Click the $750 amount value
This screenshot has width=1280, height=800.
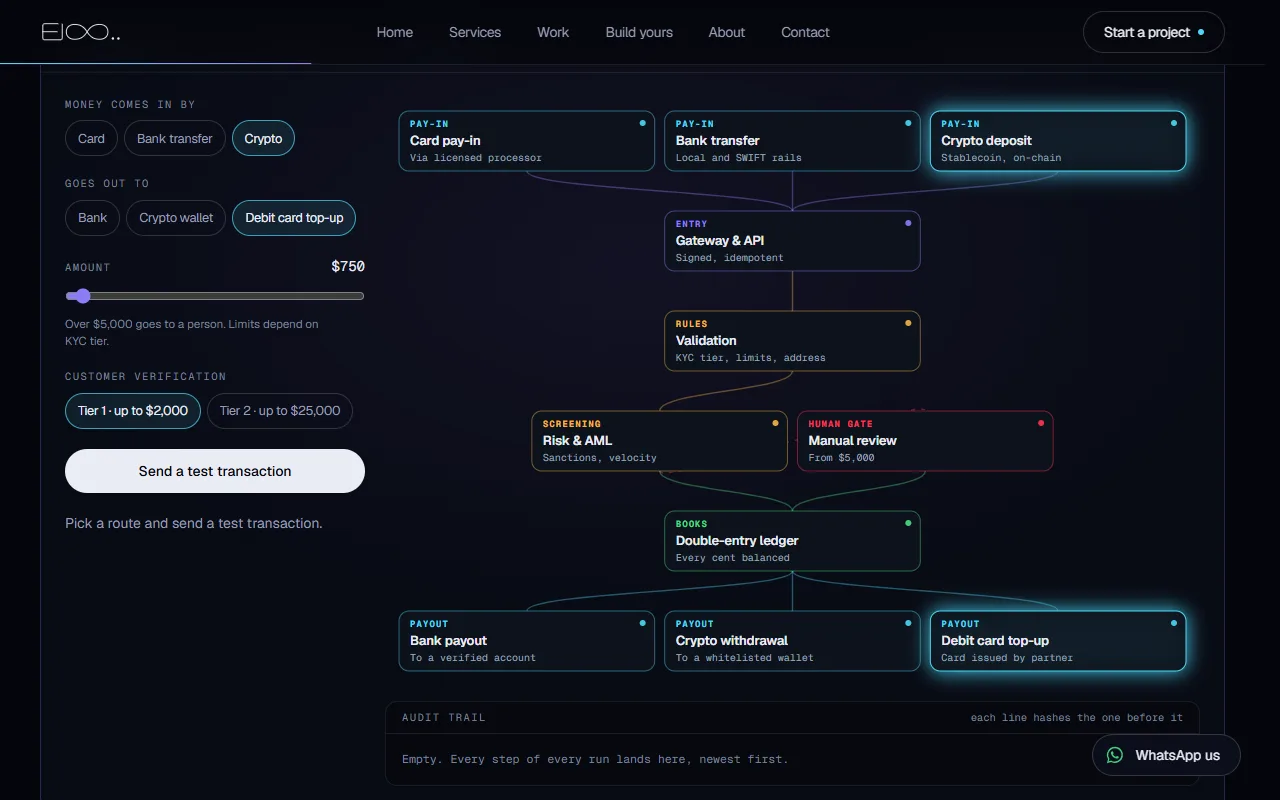pos(348,266)
